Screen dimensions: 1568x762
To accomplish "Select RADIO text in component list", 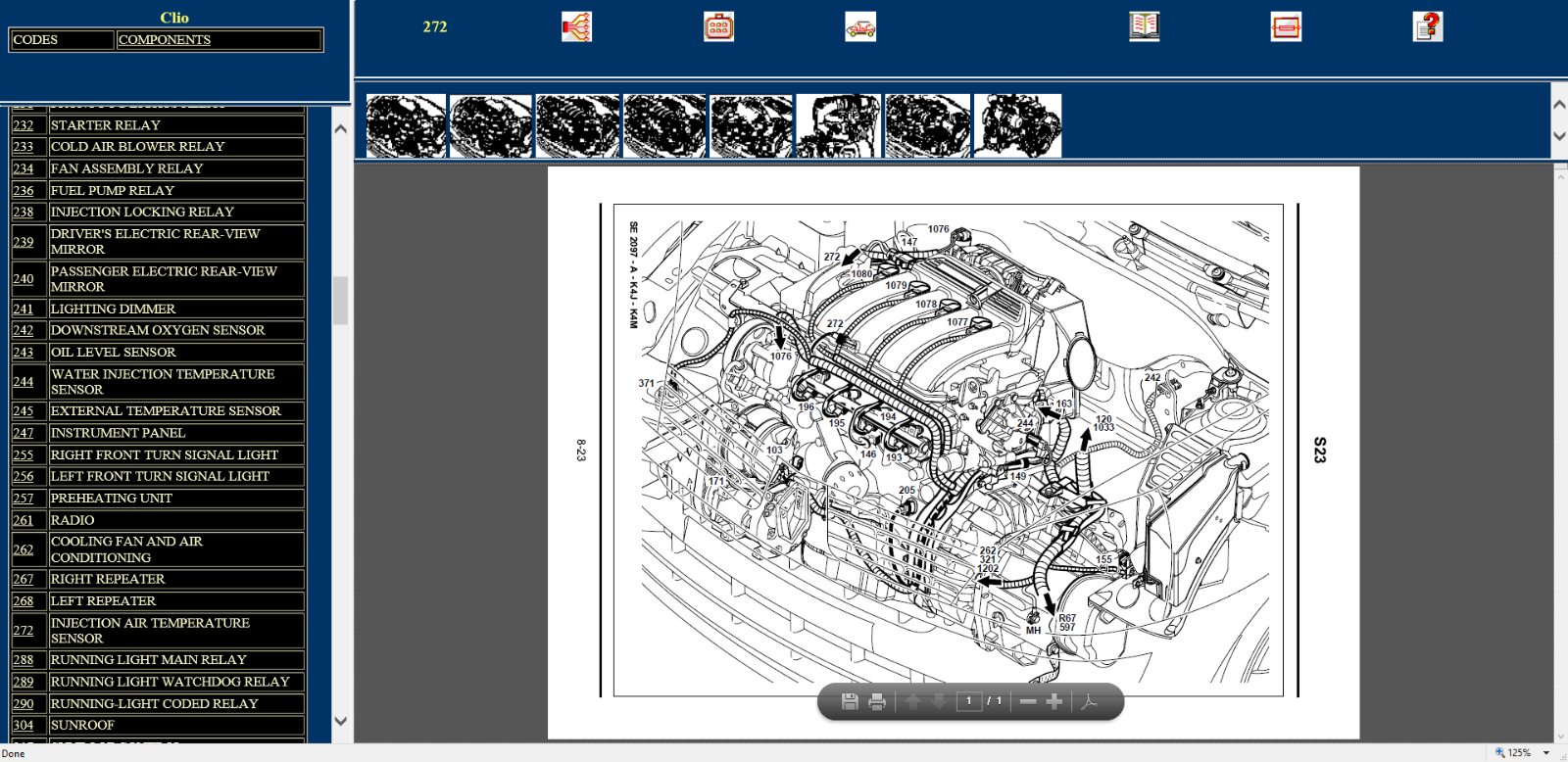I will tap(73, 520).
